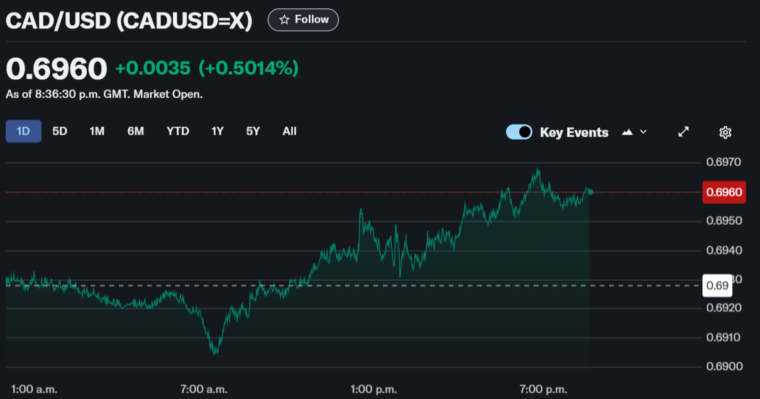Viewport: 760px width, 399px height.
Task: Open the chart settings gear icon
Action: pos(725,132)
